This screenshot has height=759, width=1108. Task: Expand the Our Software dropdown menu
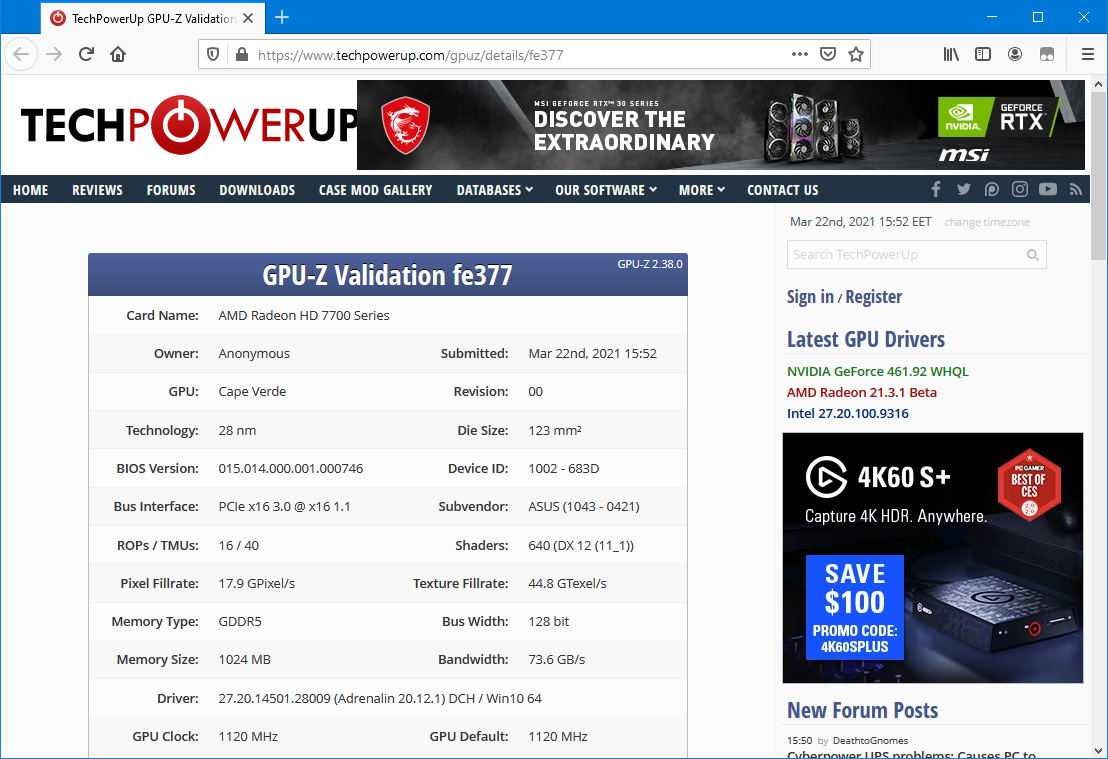coord(606,190)
